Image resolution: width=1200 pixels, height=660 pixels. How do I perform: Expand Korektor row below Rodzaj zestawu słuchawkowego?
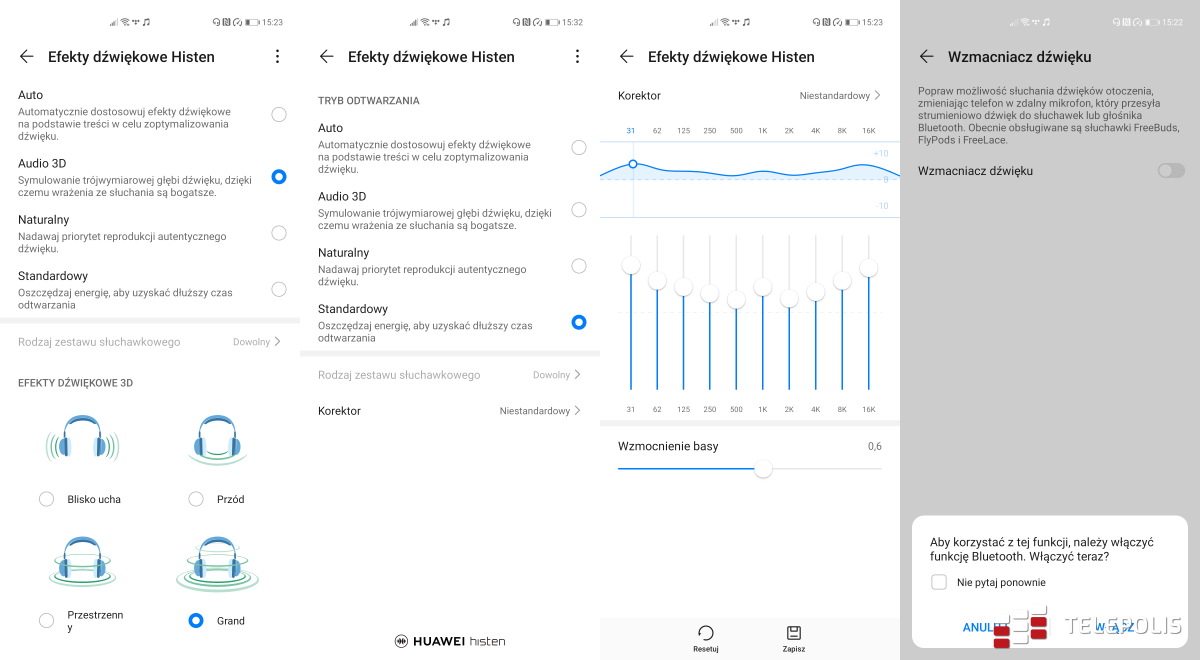coord(449,411)
